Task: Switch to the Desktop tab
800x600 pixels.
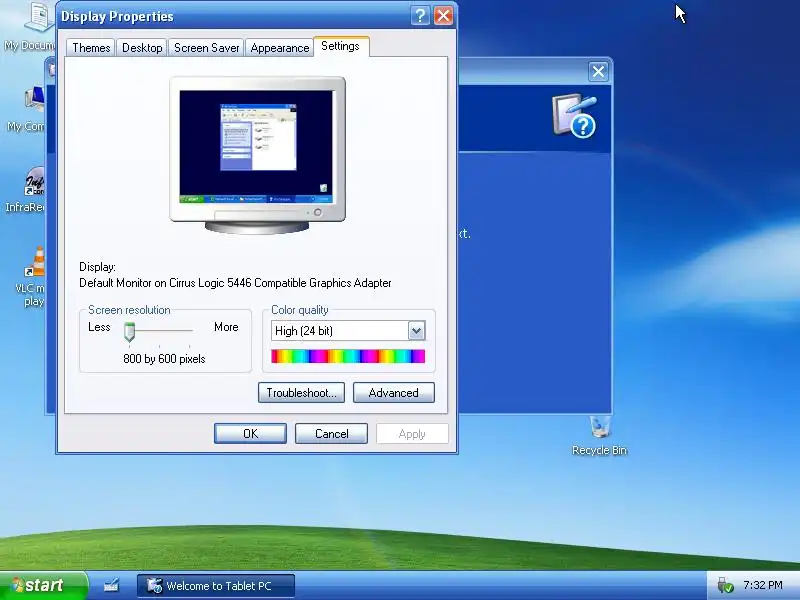Action: pos(142,48)
